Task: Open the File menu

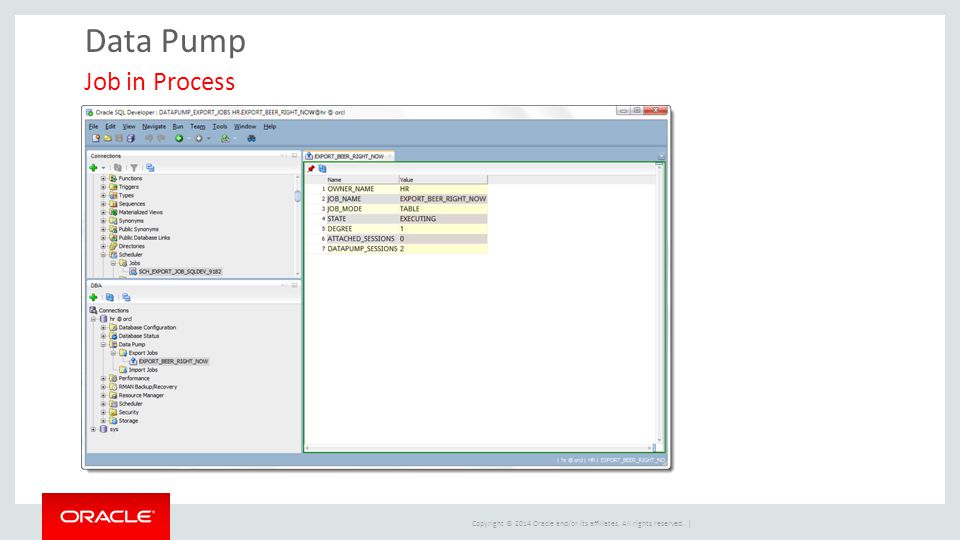Action: point(93,126)
